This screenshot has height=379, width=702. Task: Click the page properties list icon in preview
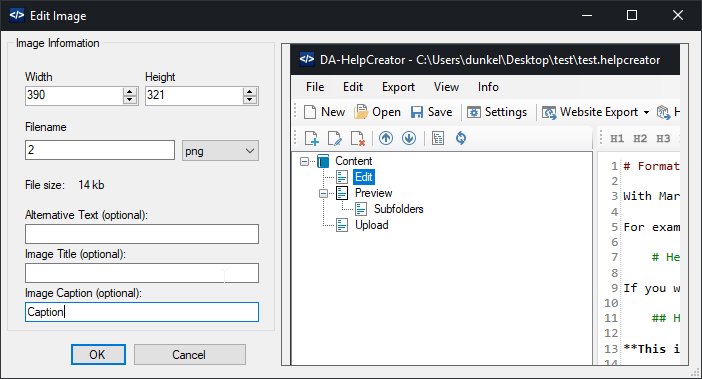pos(438,138)
